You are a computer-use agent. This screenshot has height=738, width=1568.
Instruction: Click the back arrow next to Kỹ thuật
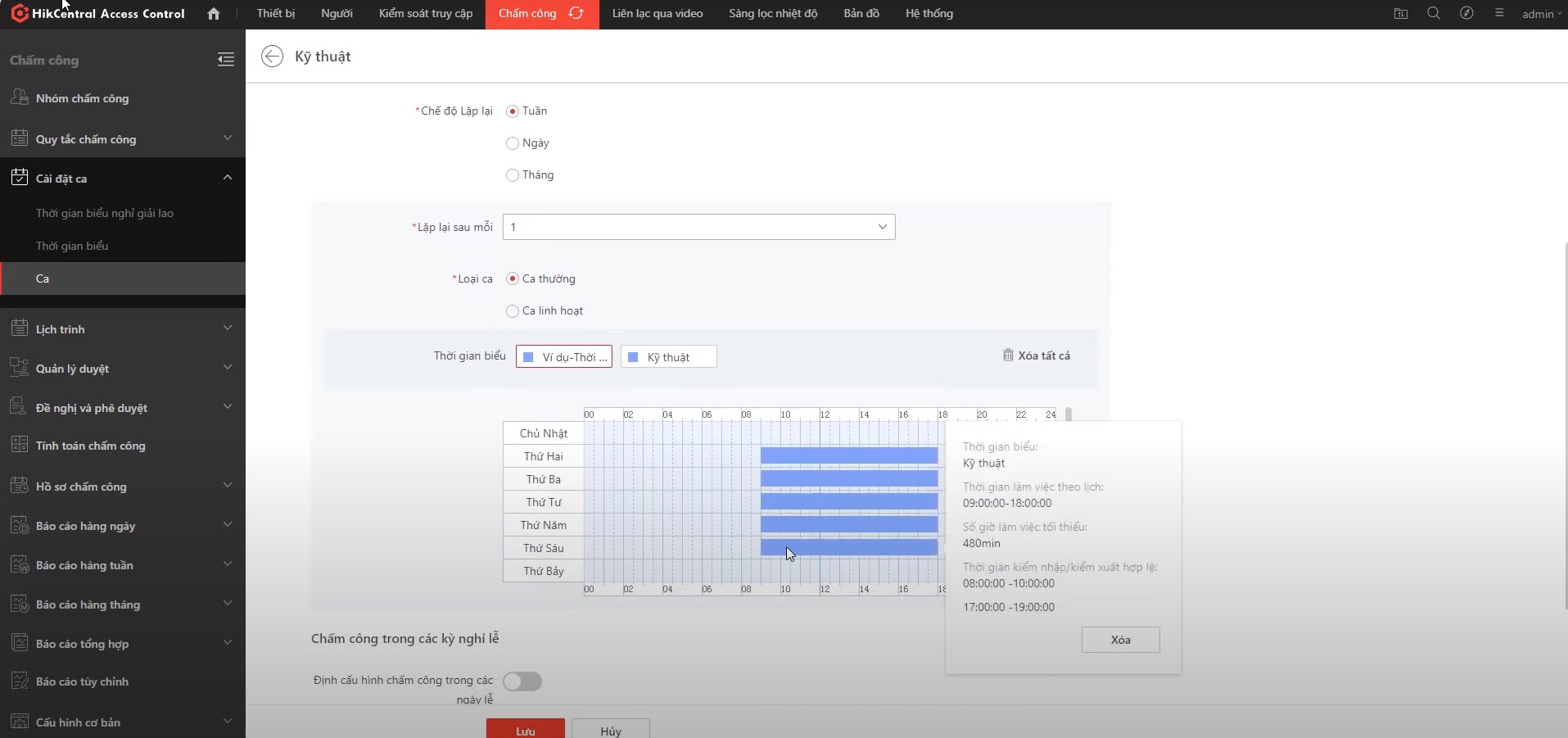[272, 56]
